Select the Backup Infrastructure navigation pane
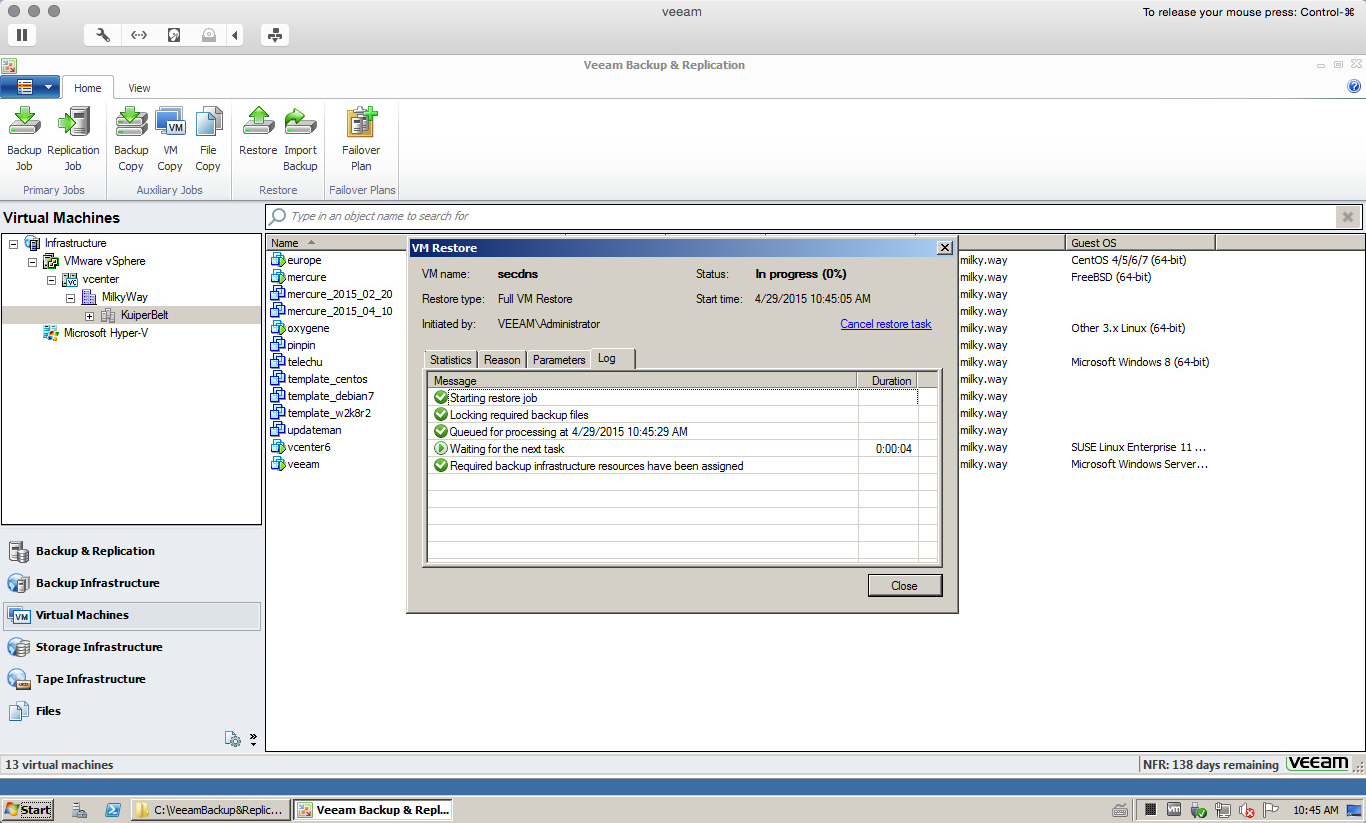Image resolution: width=1366 pixels, height=823 pixels. coord(97,583)
